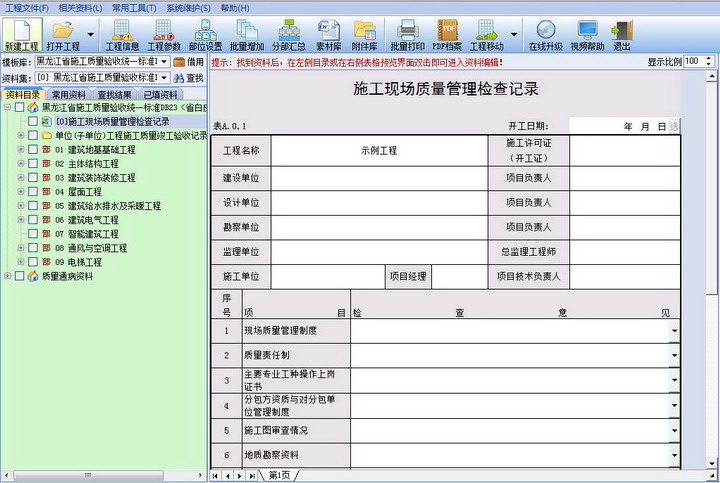Screen dimensions: 720x483
Task: Click the 示例工程 project name cell
Action: [379, 151]
